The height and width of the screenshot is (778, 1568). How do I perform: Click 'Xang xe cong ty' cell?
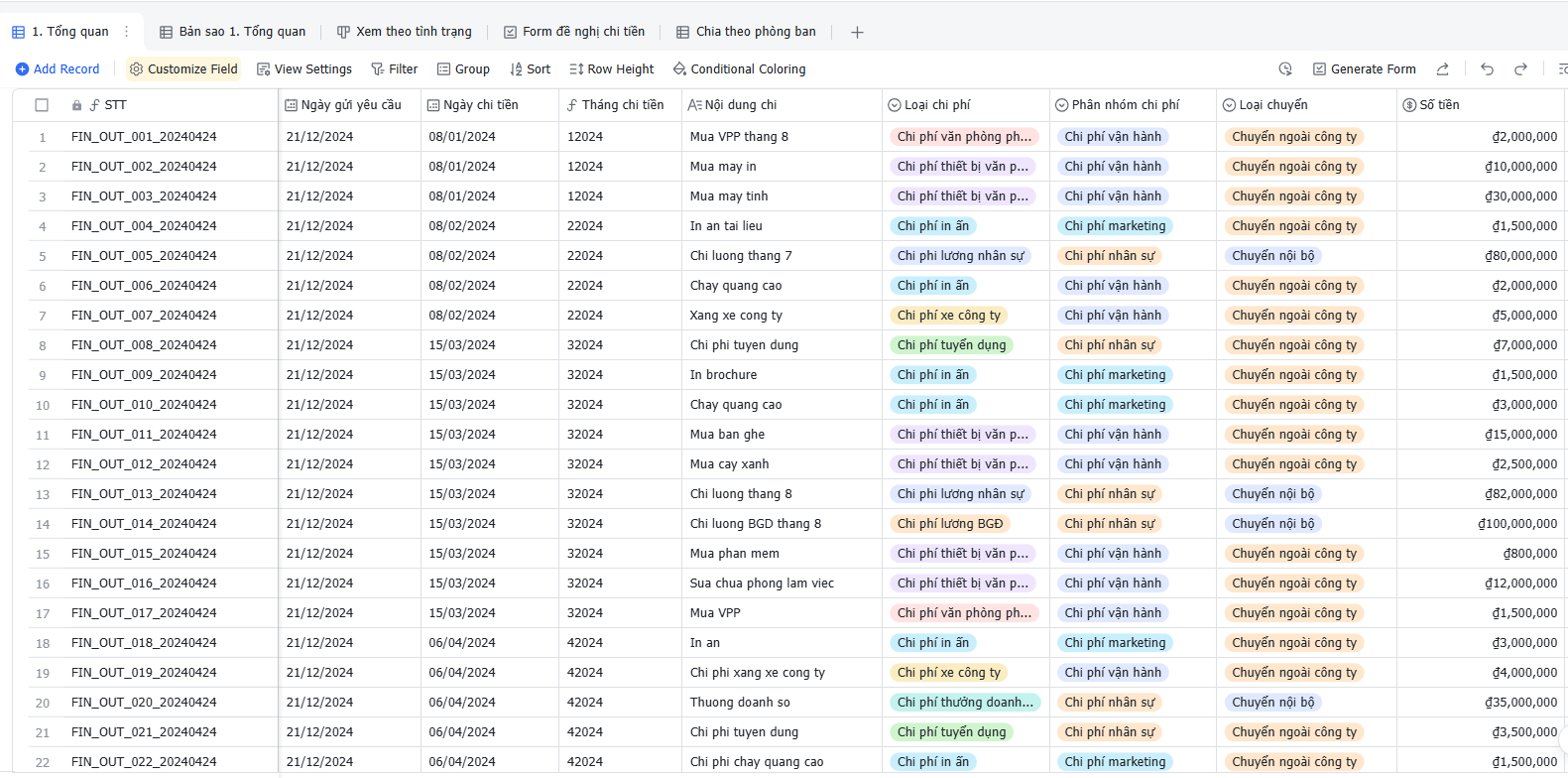(x=782, y=316)
